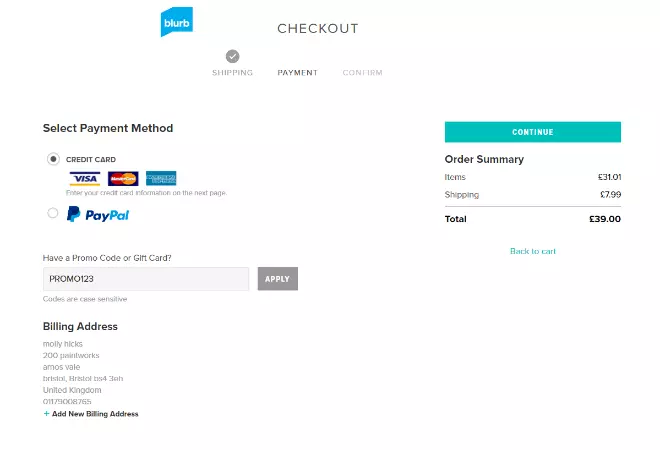Go to the Shipping step
The height and width of the screenshot is (450, 660).
click(x=232, y=73)
